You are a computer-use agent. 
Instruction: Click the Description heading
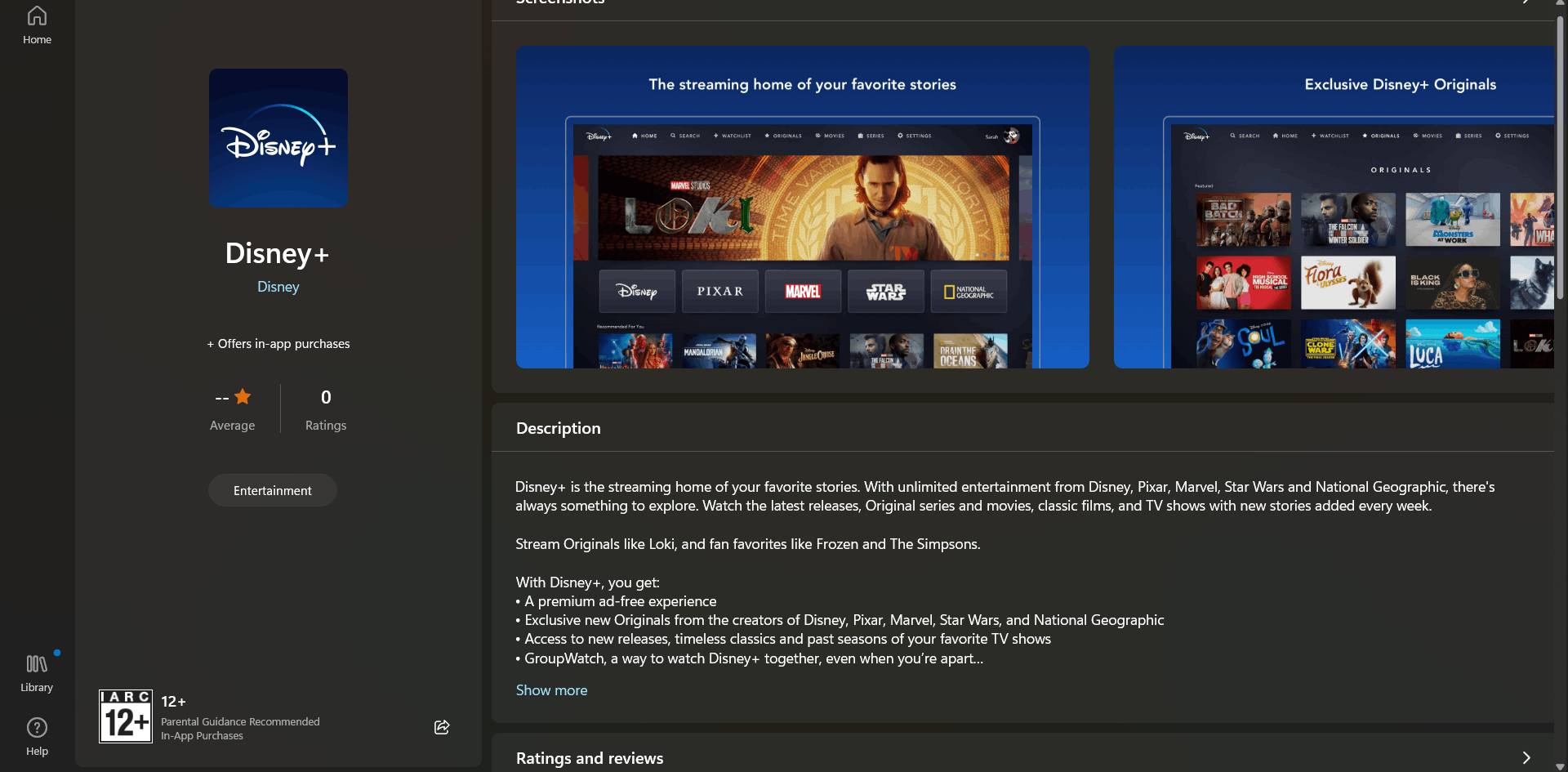pos(559,428)
